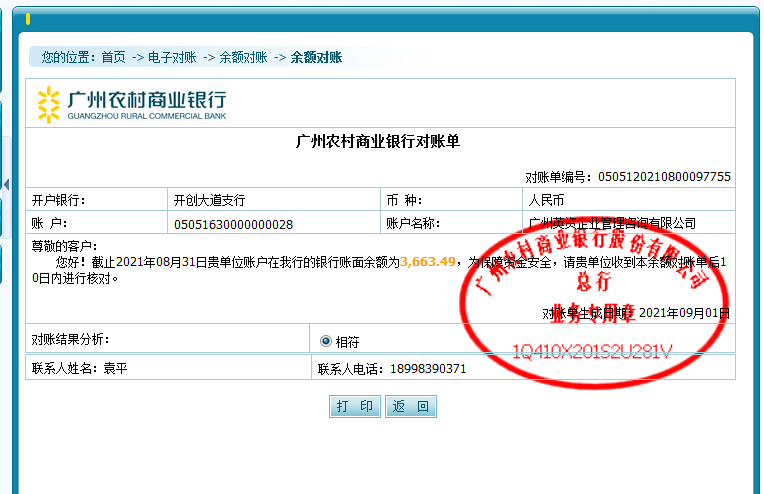The width and height of the screenshot is (764, 494).
Task: Click the 尊敬的客户 greeting text
Action: tap(64, 246)
